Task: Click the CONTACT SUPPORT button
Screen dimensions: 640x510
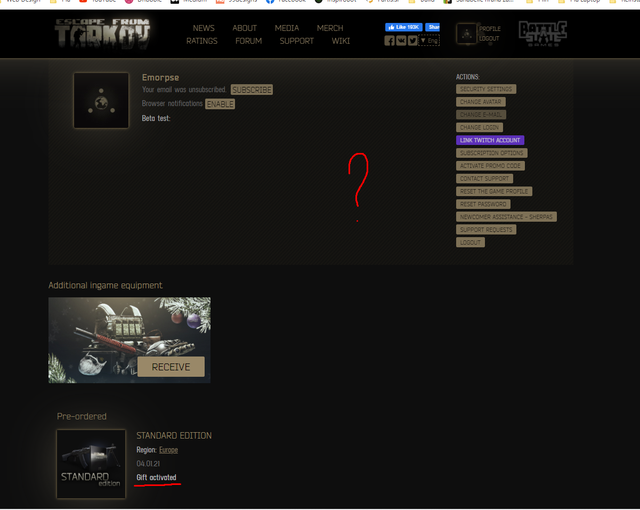Action: (484, 178)
